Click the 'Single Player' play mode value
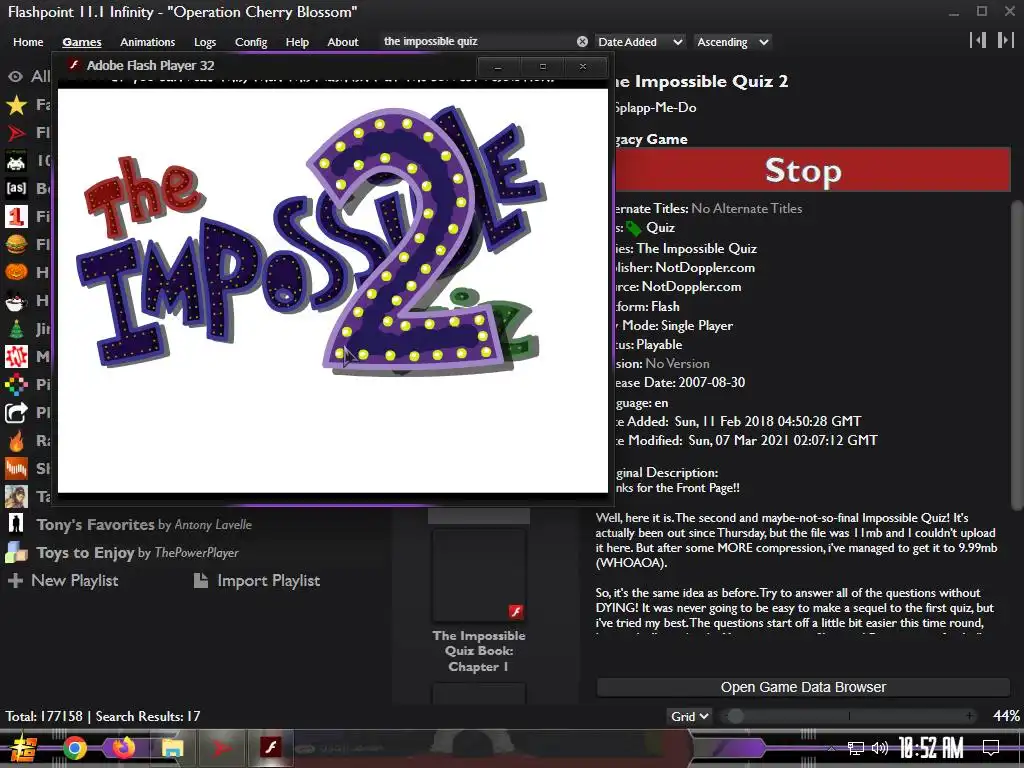Image resolution: width=1024 pixels, height=768 pixels. (x=697, y=325)
